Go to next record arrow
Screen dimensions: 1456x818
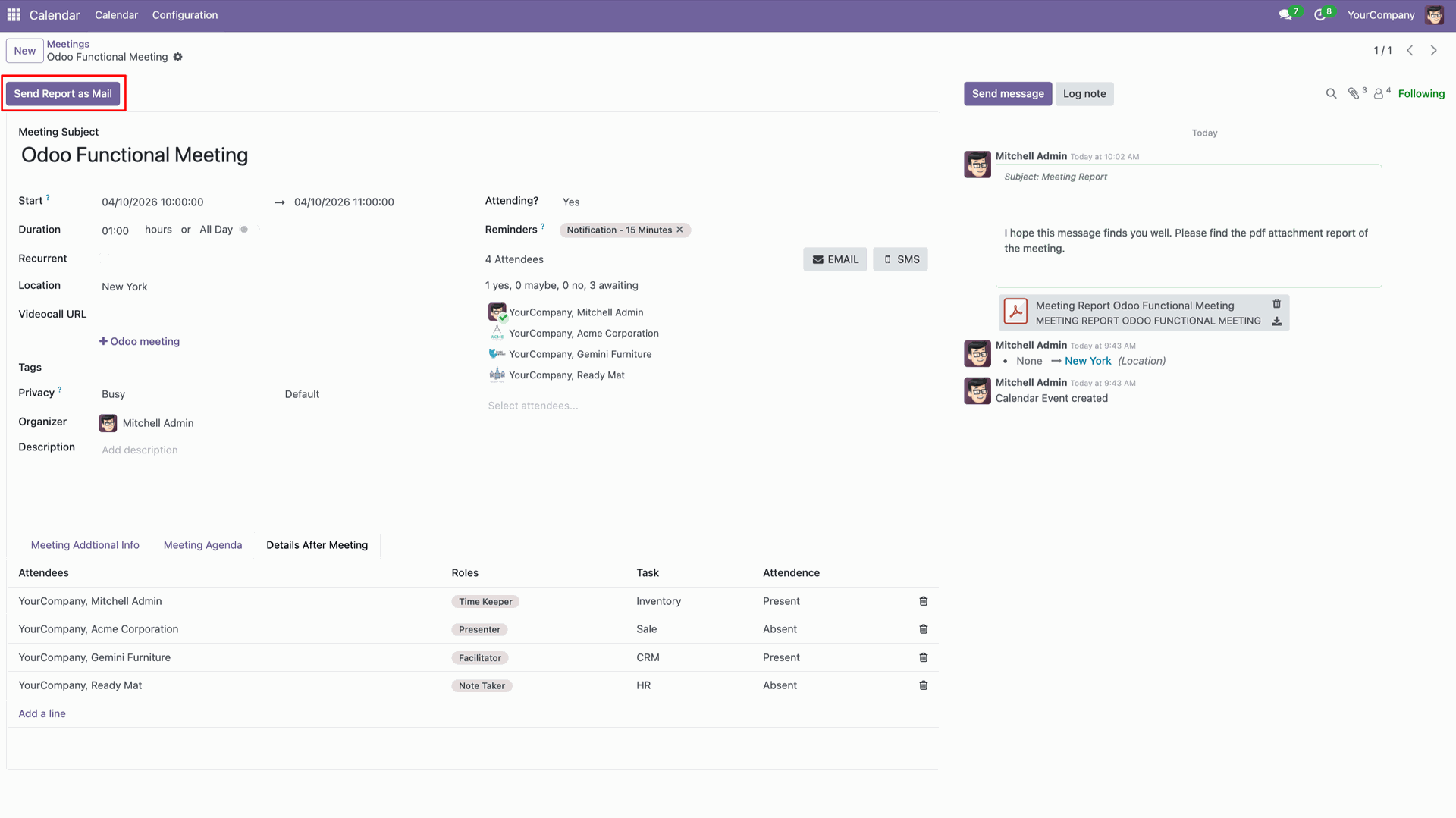tap(1433, 51)
